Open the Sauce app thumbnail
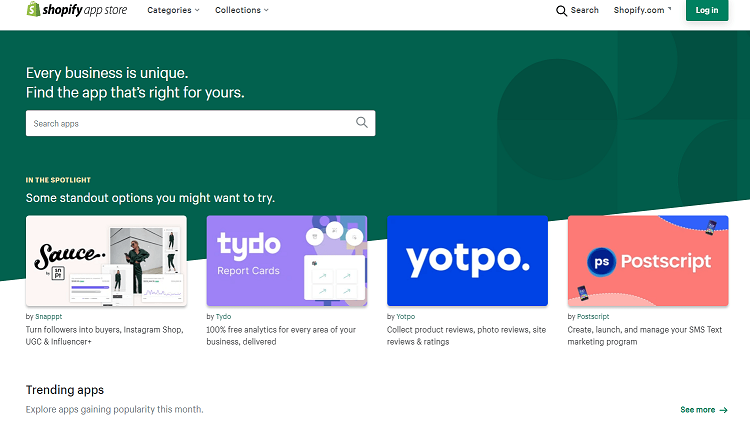750x421 pixels. [106, 261]
